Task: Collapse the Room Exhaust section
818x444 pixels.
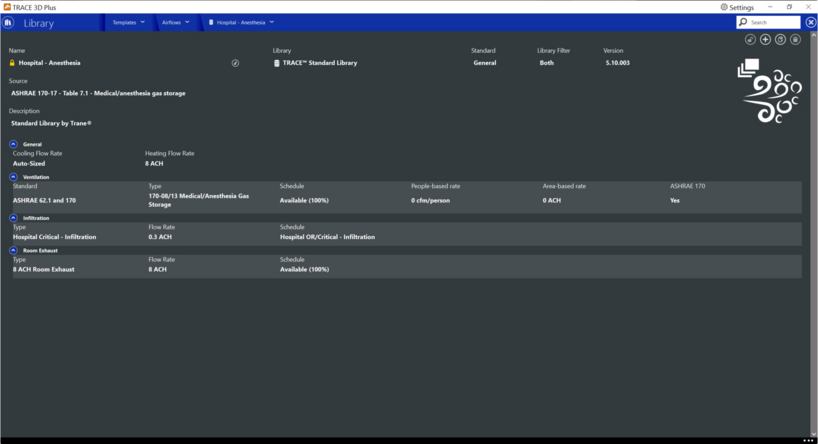Action: [x=14, y=250]
